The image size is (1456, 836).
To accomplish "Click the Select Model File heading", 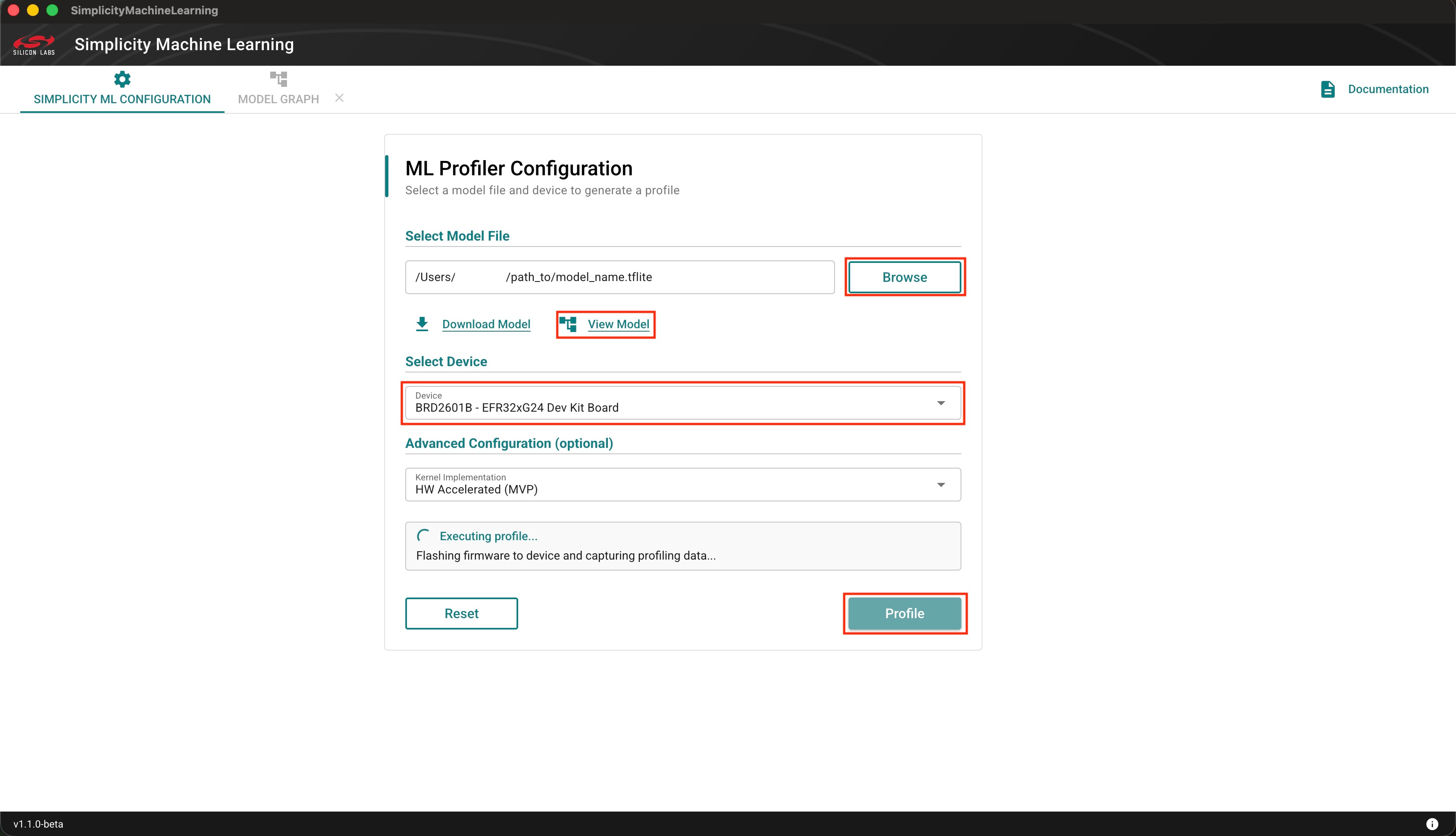I will (458, 236).
